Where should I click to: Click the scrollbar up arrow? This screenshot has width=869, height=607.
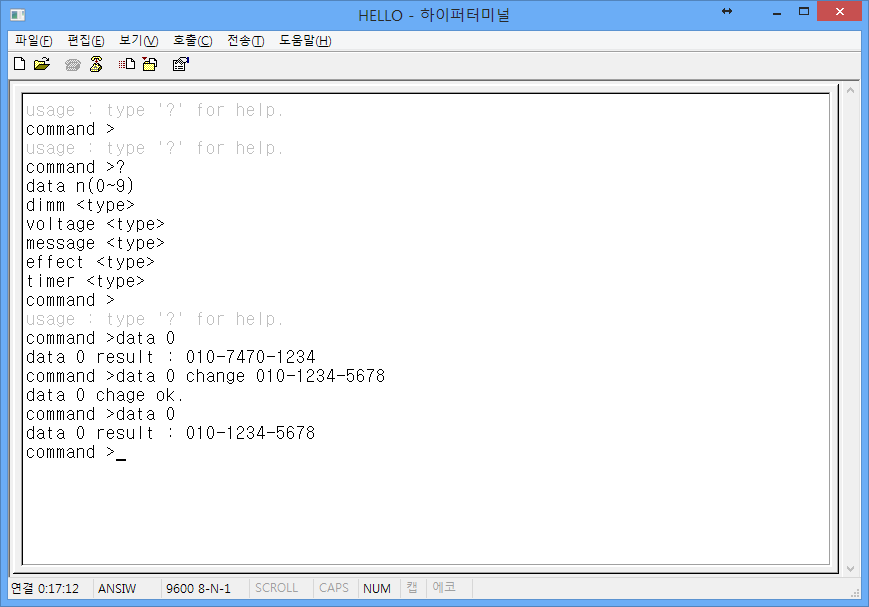[x=850, y=90]
